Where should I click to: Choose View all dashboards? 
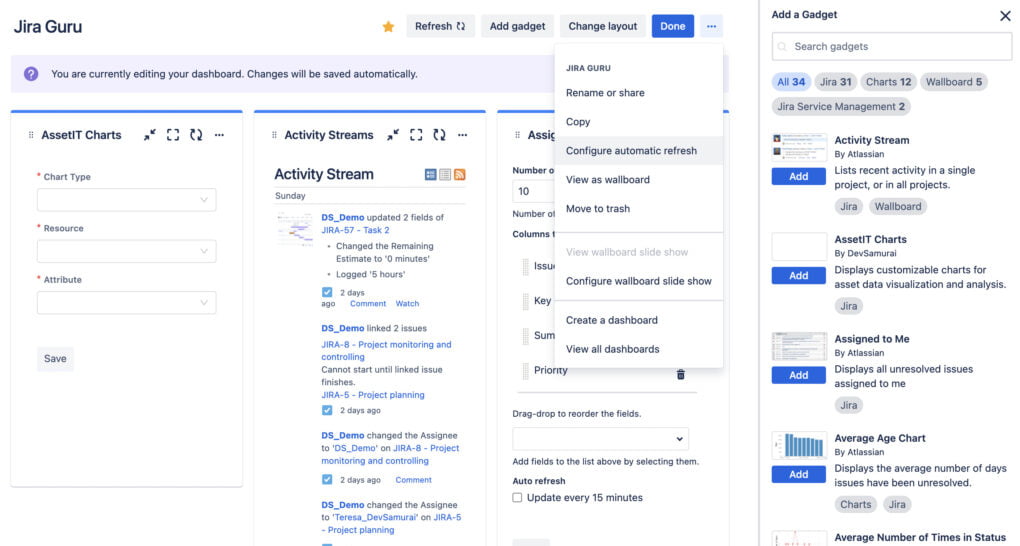(638, 349)
